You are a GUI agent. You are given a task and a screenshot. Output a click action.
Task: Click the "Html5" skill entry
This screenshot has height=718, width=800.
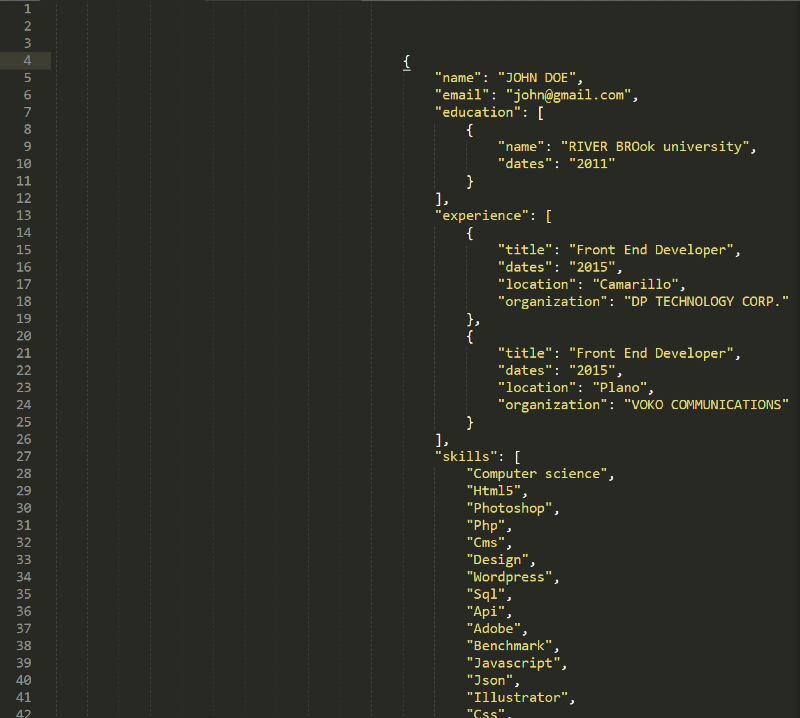(493, 490)
